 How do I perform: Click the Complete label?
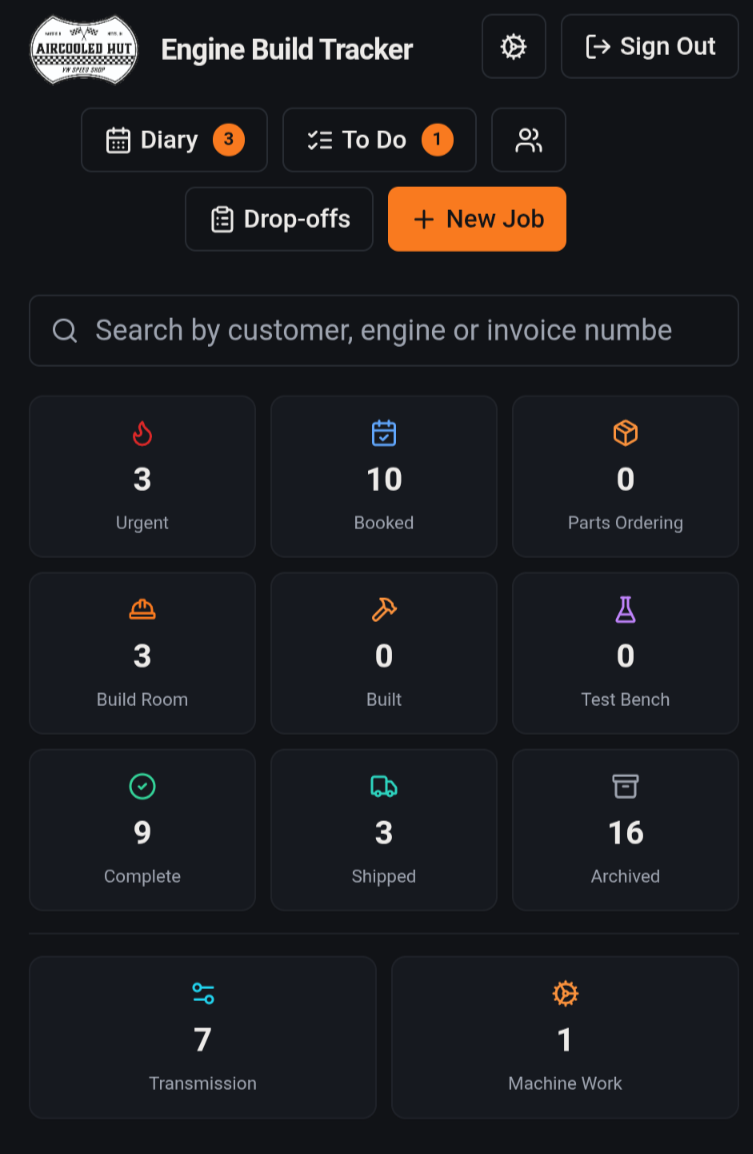coord(142,877)
